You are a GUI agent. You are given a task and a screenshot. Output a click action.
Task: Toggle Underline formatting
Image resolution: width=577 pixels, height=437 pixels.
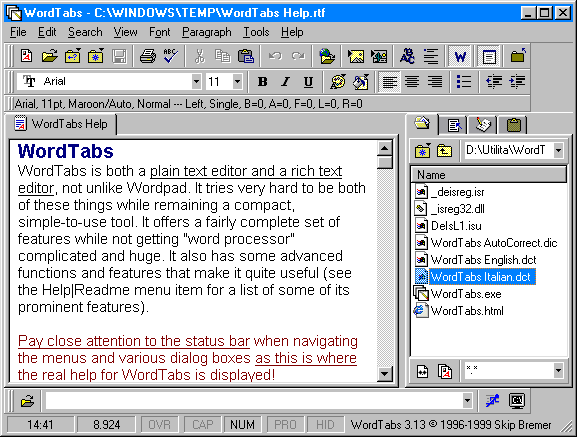[x=308, y=81]
